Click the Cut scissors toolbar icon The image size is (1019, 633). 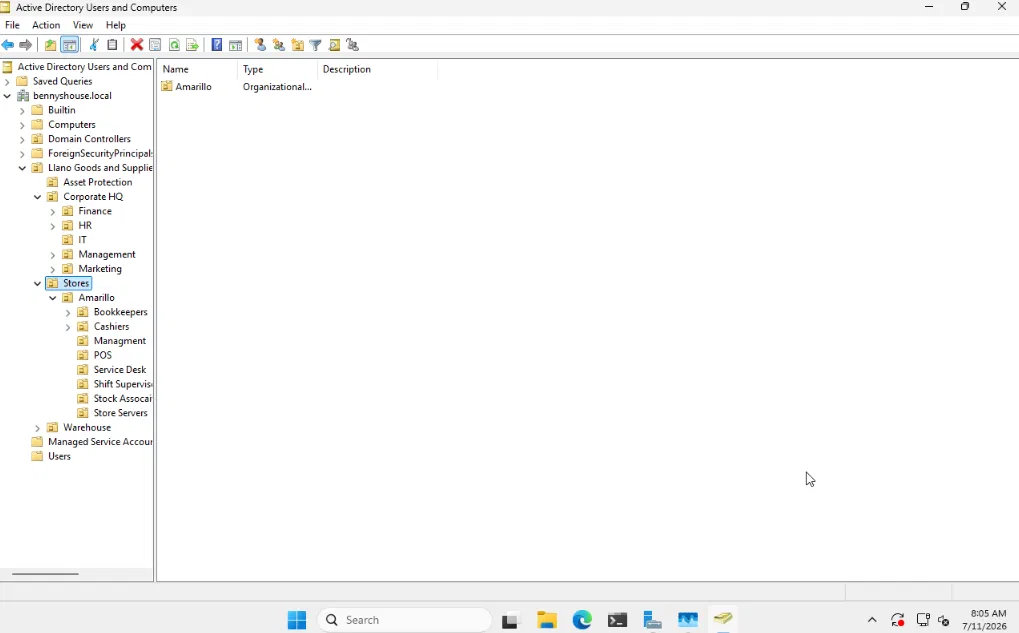tap(94, 45)
